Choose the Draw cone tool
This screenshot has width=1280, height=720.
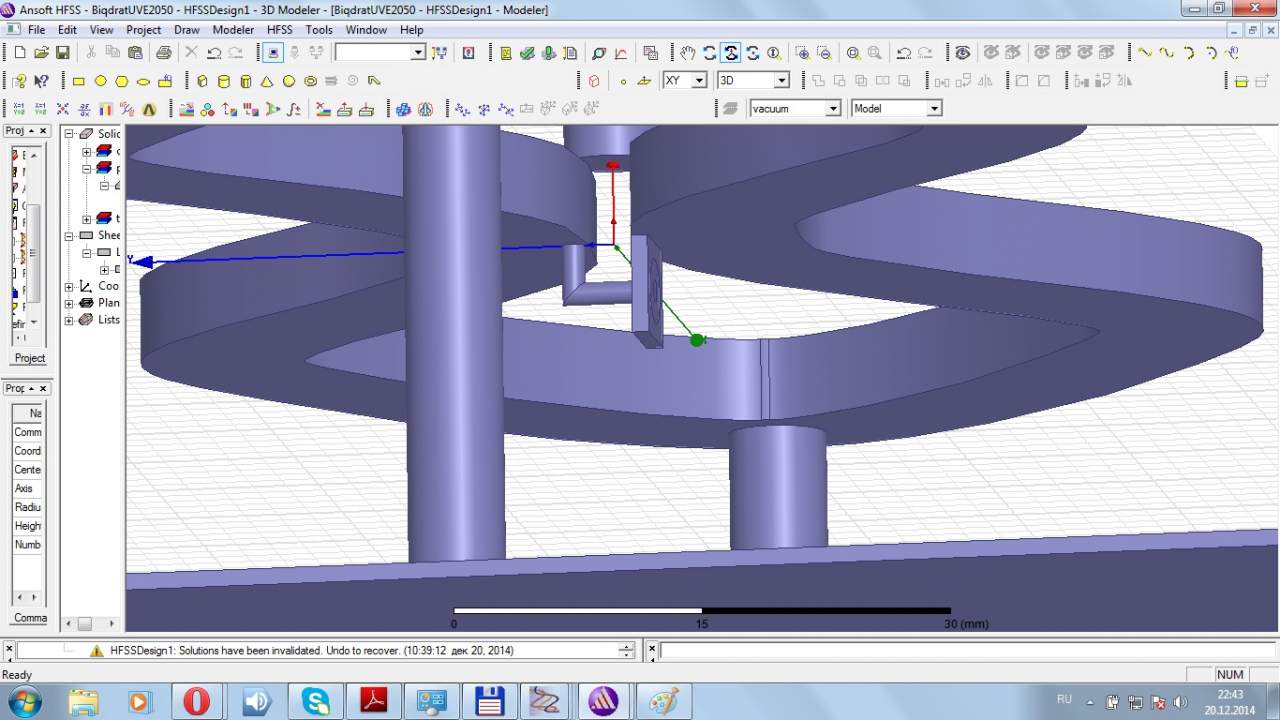click(x=267, y=81)
